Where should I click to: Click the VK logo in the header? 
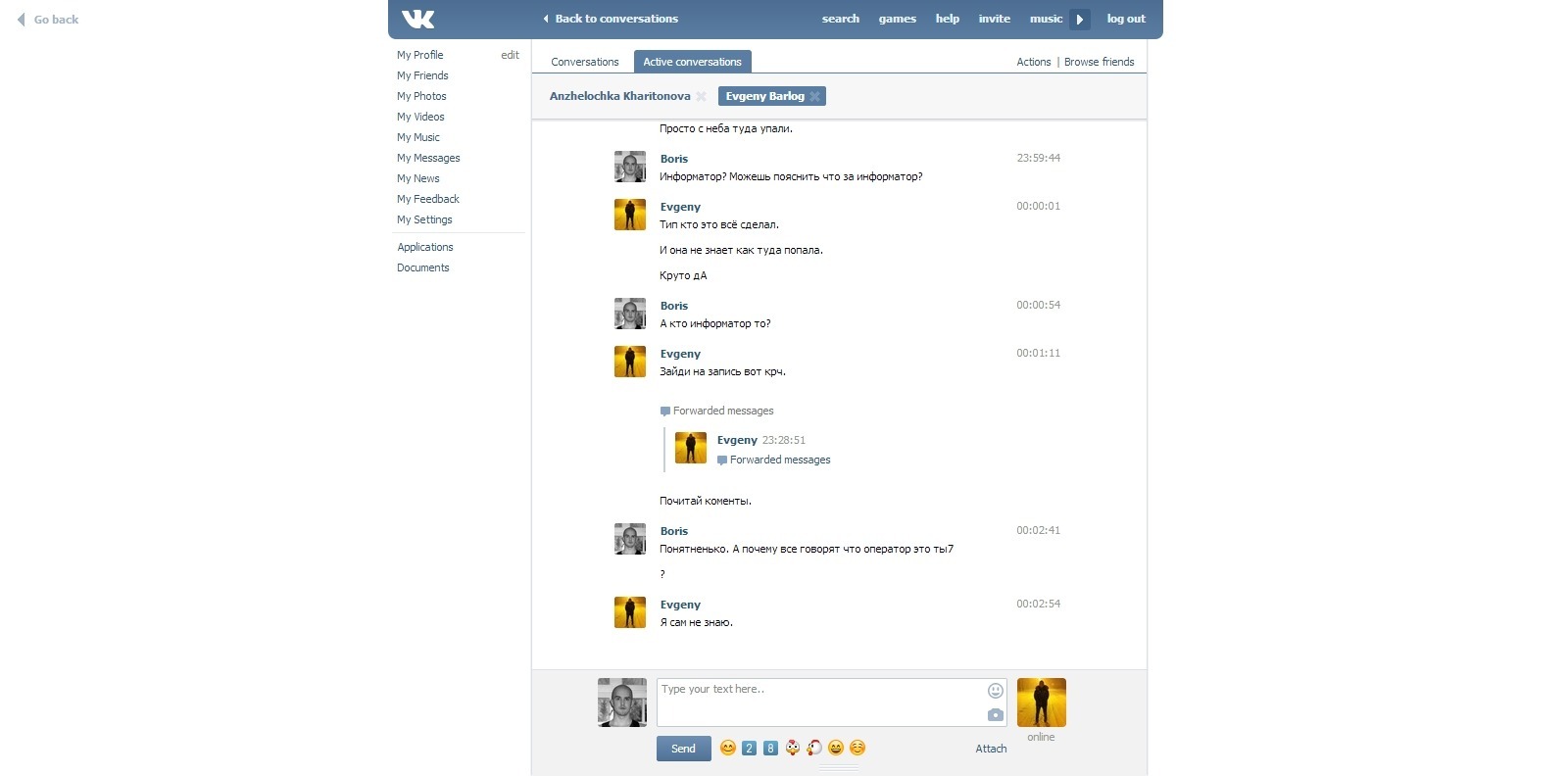(x=417, y=19)
